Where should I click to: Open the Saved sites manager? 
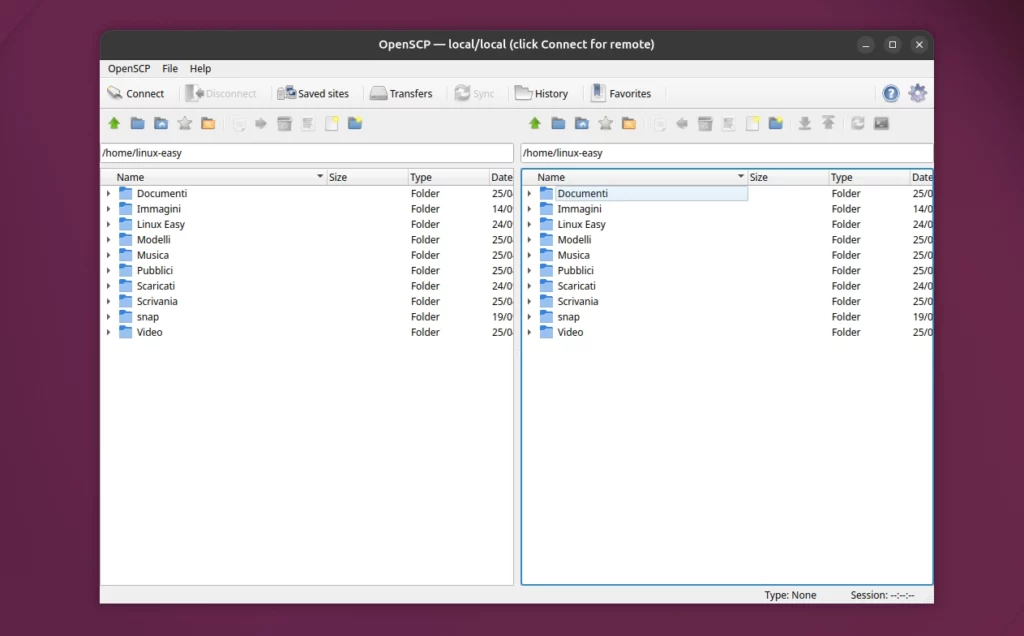(x=313, y=93)
